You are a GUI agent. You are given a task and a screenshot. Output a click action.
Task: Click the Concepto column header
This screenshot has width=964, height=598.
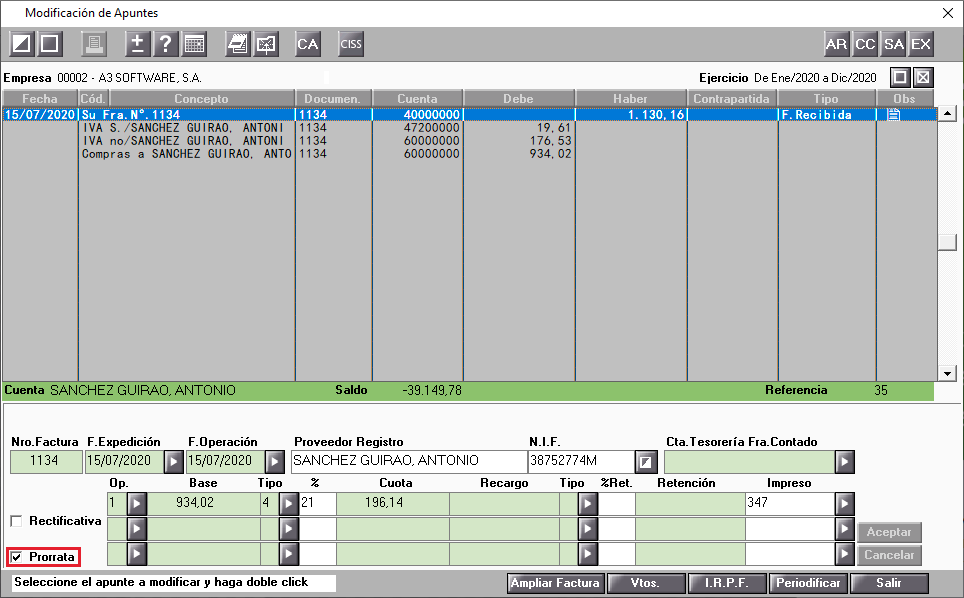pos(202,98)
